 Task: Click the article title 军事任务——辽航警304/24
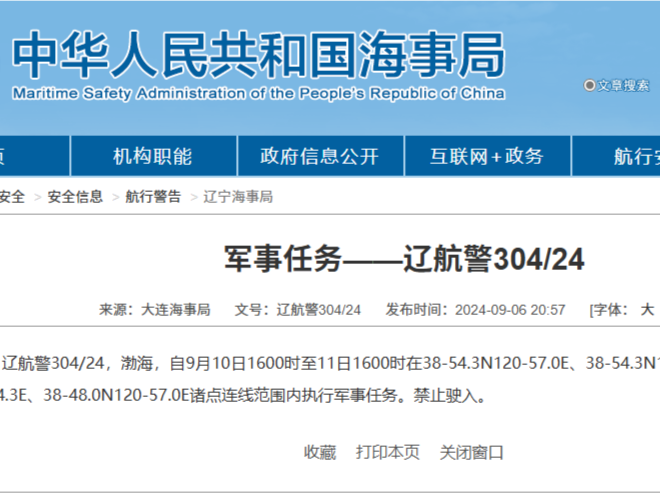point(404,259)
